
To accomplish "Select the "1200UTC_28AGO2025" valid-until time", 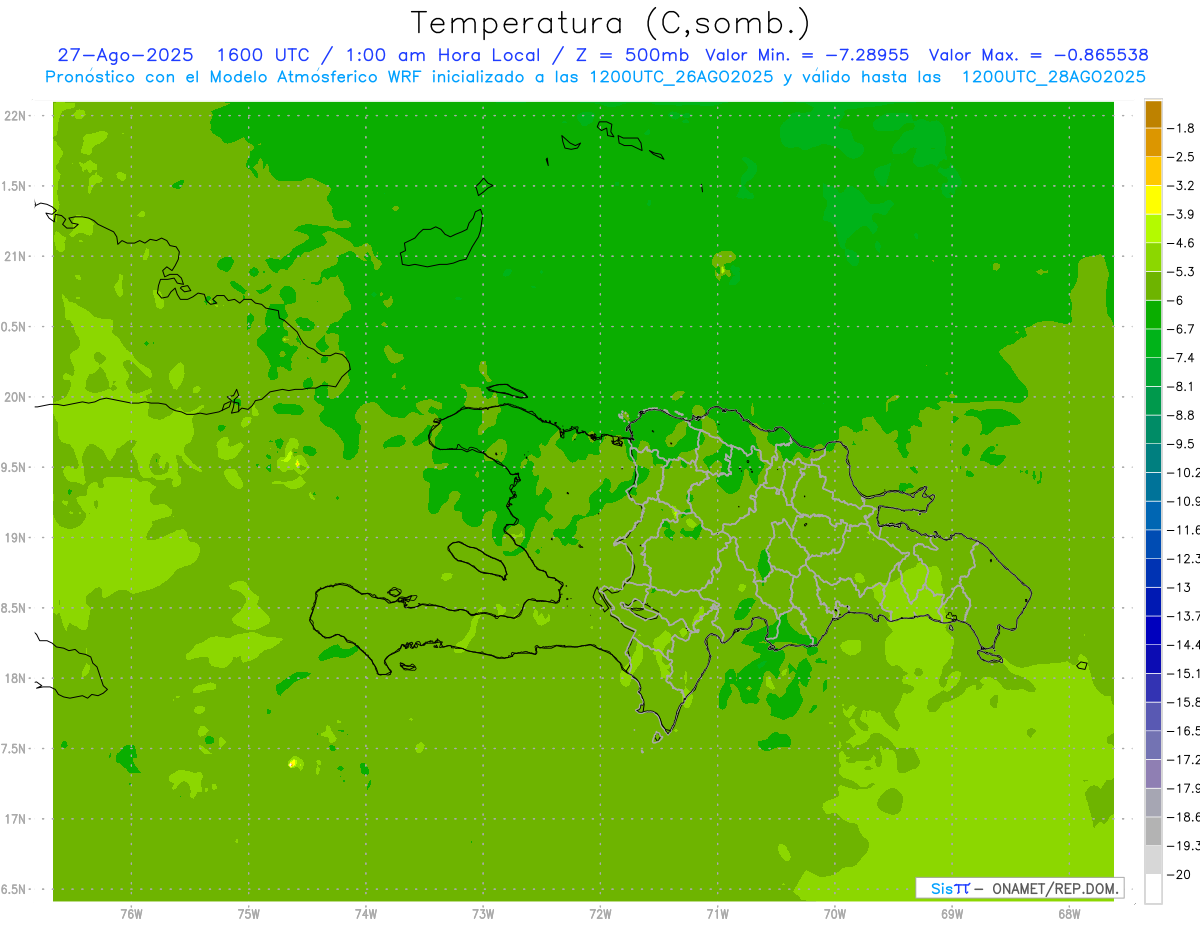I will (1053, 77).
